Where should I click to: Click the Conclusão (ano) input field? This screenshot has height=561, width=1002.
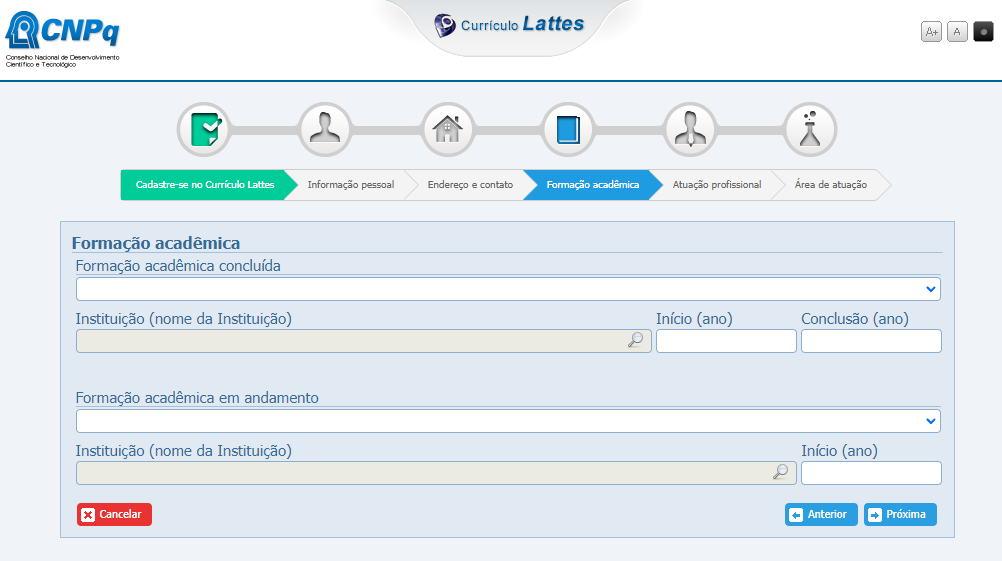pos(871,341)
